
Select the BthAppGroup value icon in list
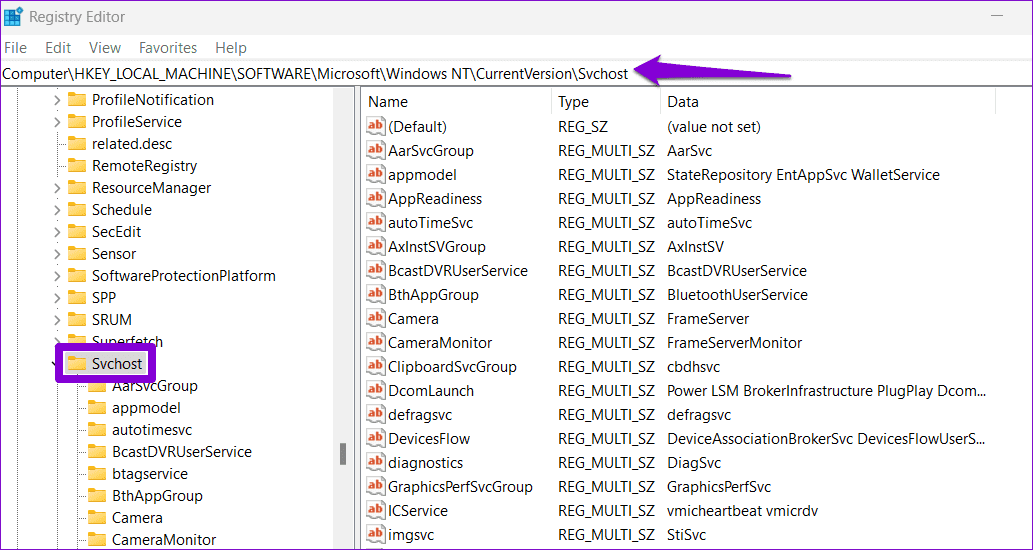376,294
